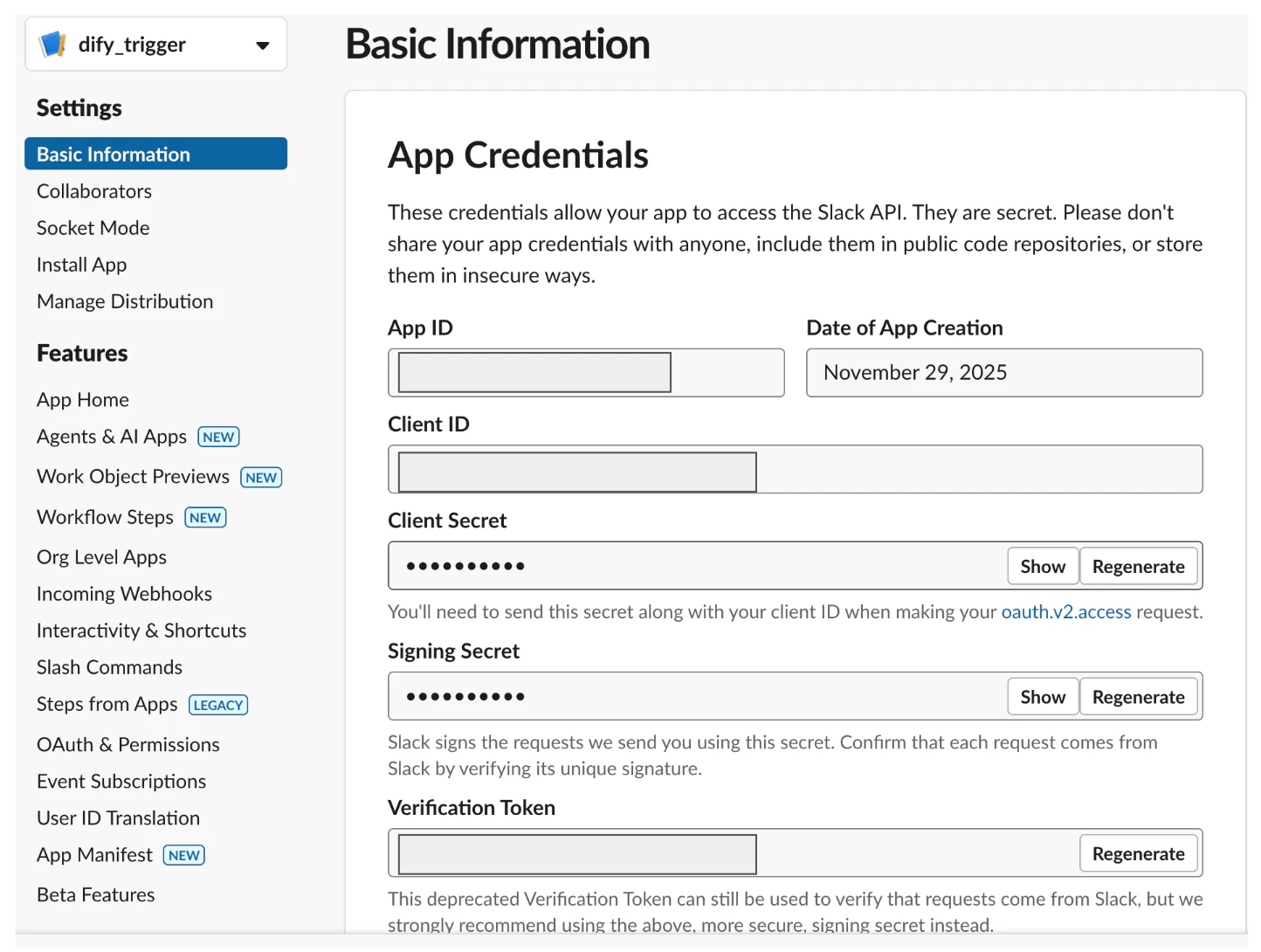Click the Date of App Creation field

click(1004, 373)
